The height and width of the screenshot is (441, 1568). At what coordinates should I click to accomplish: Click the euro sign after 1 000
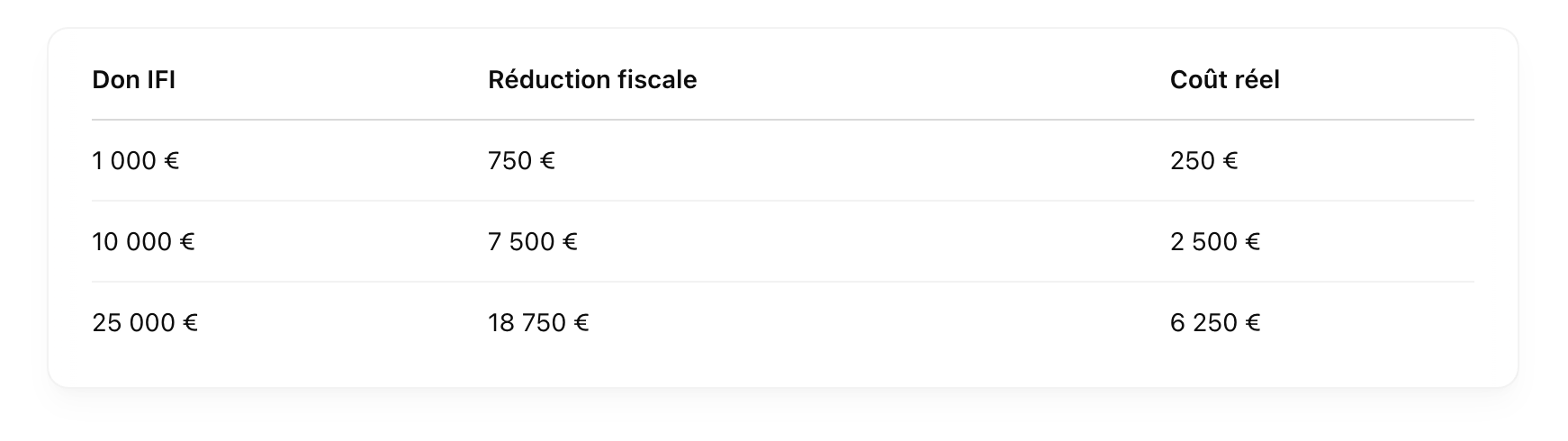click(x=172, y=161)
